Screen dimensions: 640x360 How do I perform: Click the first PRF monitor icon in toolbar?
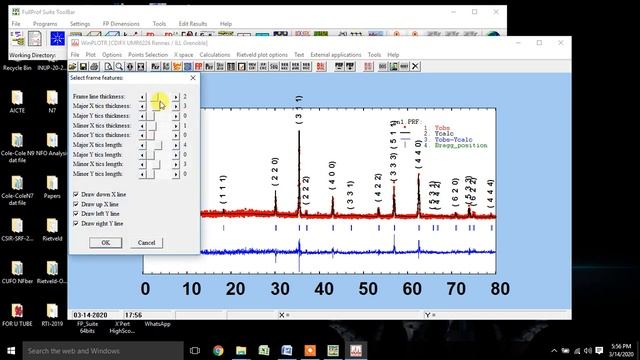click(x=339, y=67)
